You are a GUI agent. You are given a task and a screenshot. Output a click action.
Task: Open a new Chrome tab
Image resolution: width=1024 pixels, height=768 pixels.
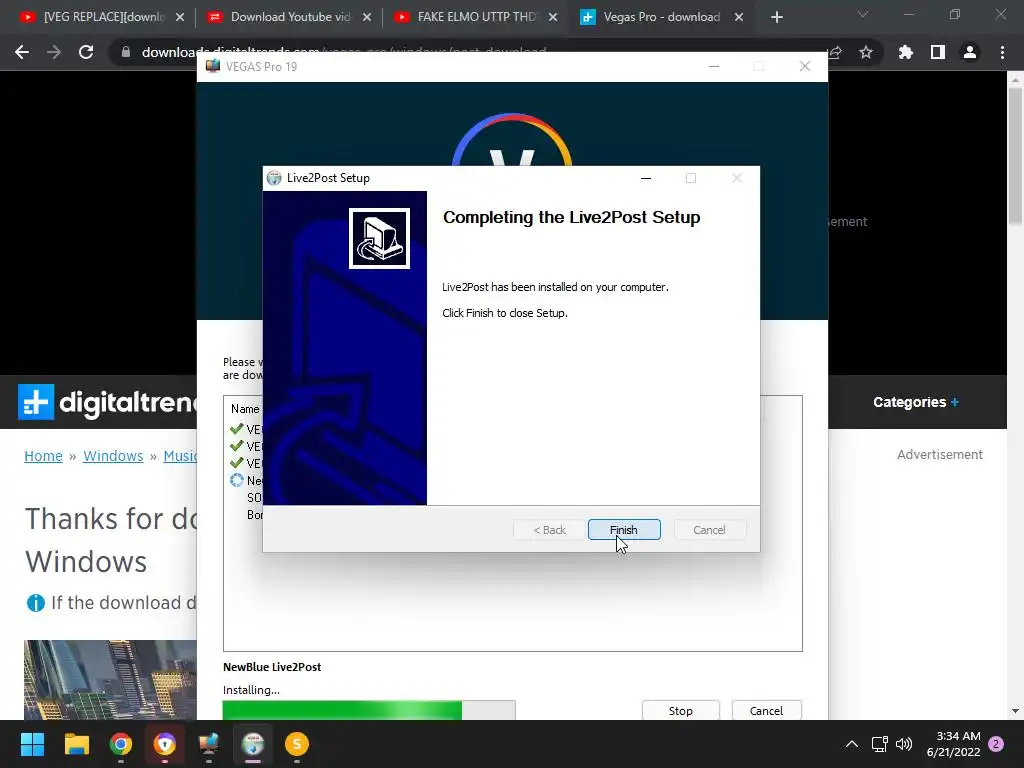pos(776,17)
